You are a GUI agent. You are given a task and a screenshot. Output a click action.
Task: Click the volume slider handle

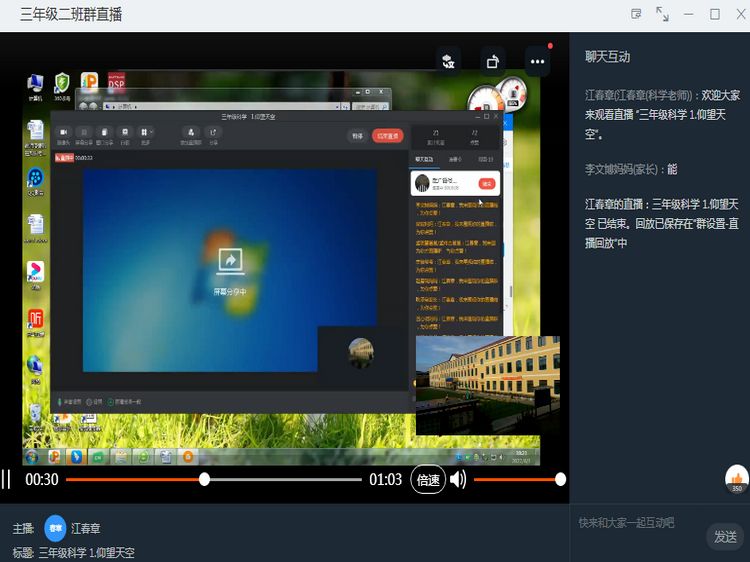pyautogui.click(x=560, y=480)
